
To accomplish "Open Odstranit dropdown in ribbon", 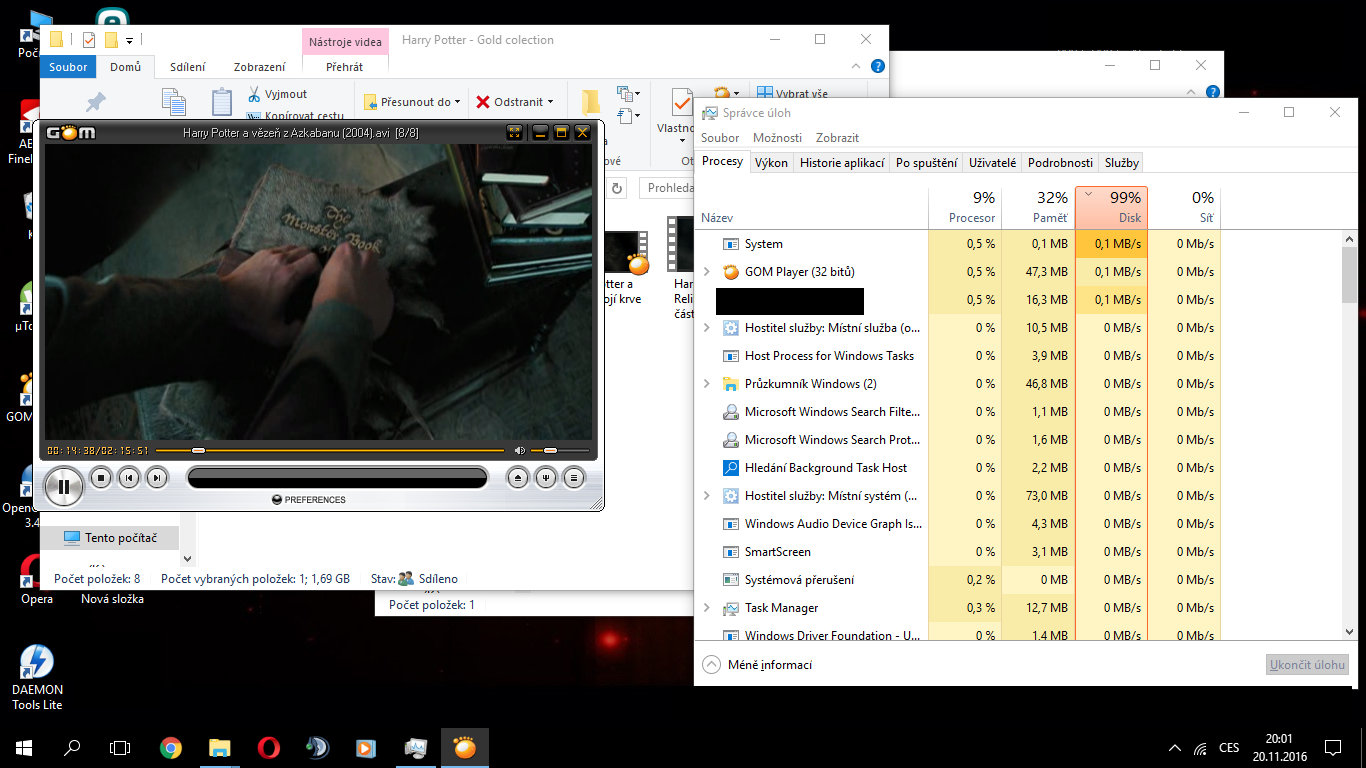I will [x=515, y=102].
